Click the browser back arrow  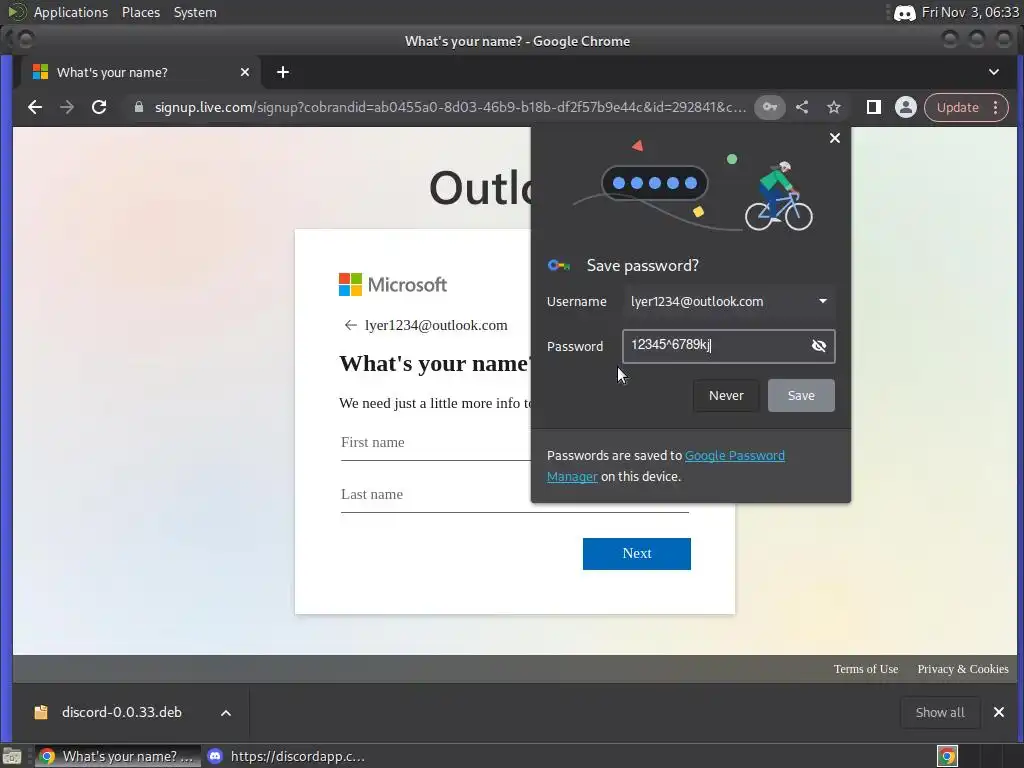click(x=35, y=107)
